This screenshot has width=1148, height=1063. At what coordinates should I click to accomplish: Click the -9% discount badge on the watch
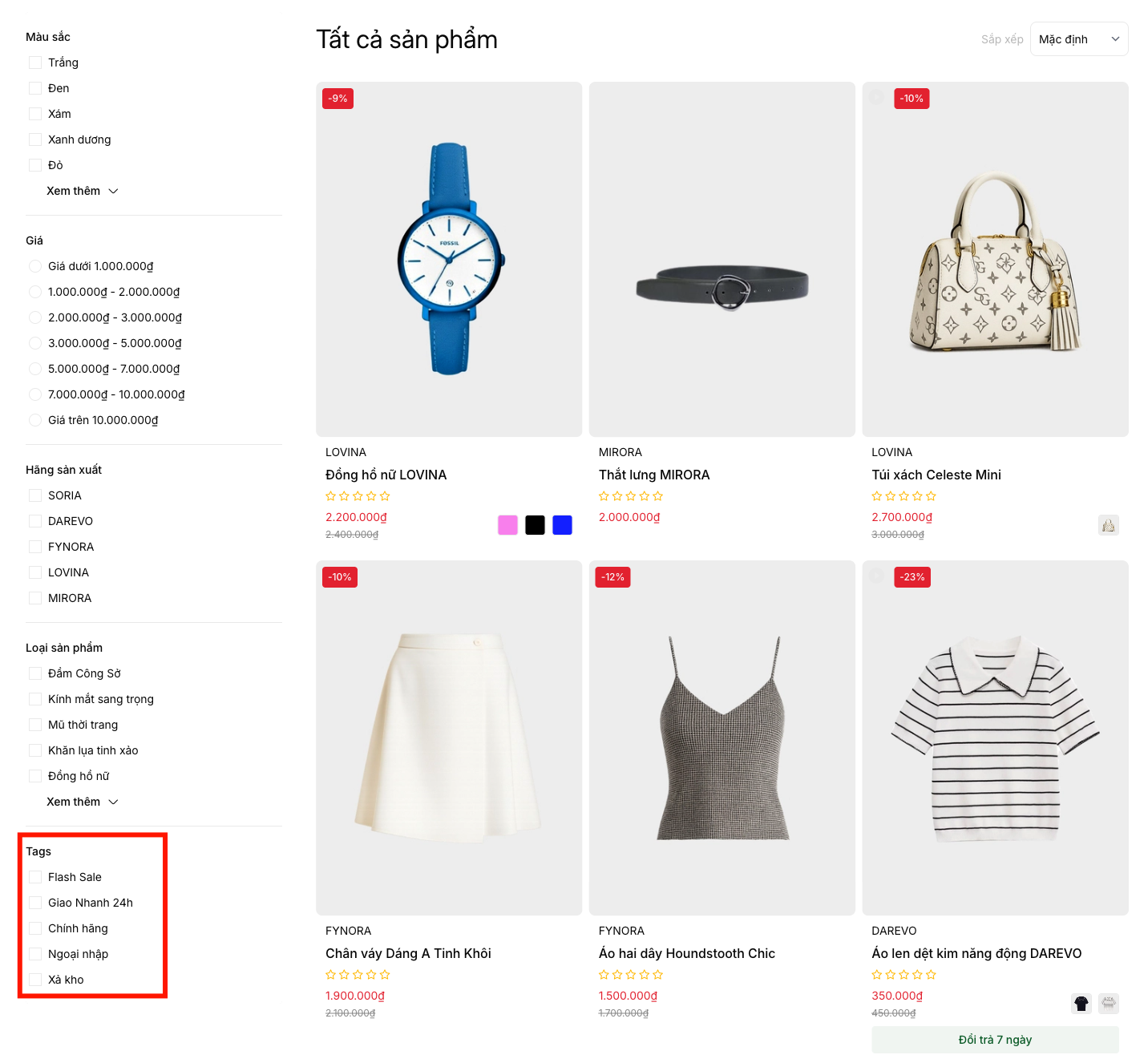[338, 99]
